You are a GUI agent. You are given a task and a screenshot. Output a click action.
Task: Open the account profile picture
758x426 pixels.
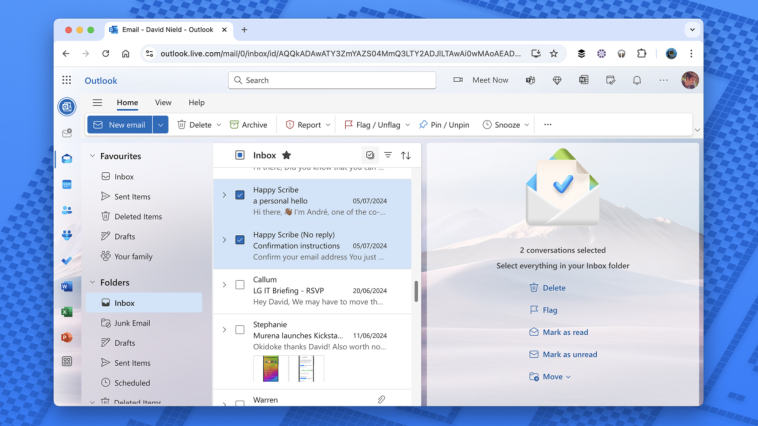coord(690,80)
